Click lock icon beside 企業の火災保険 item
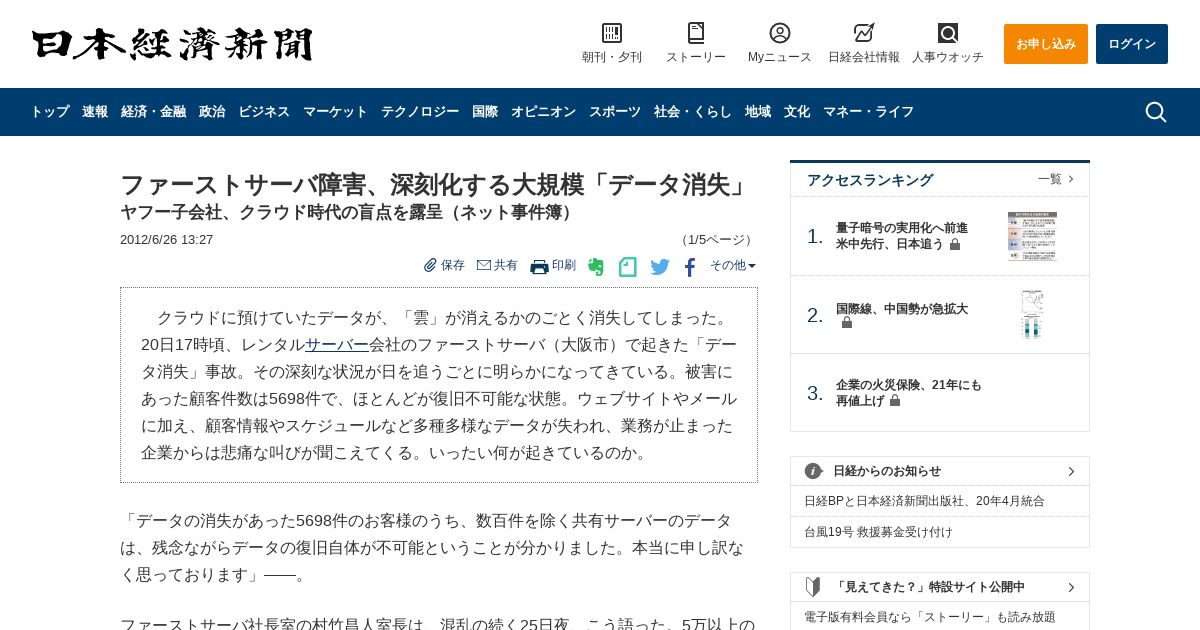This screenshot has height=630, width=1200. pos(895,400)
